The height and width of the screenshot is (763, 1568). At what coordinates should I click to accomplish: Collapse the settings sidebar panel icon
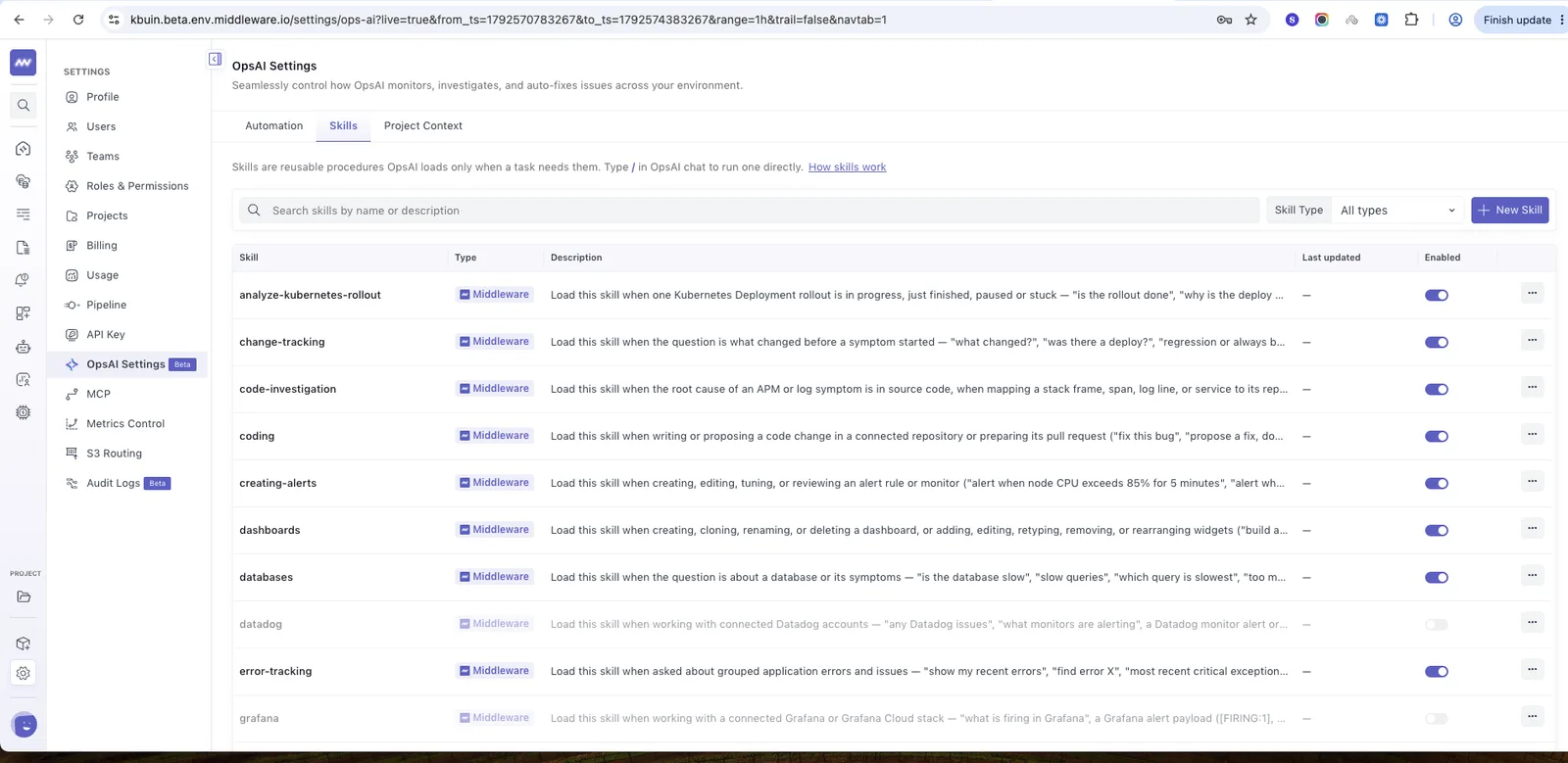(x=215, y=59)
